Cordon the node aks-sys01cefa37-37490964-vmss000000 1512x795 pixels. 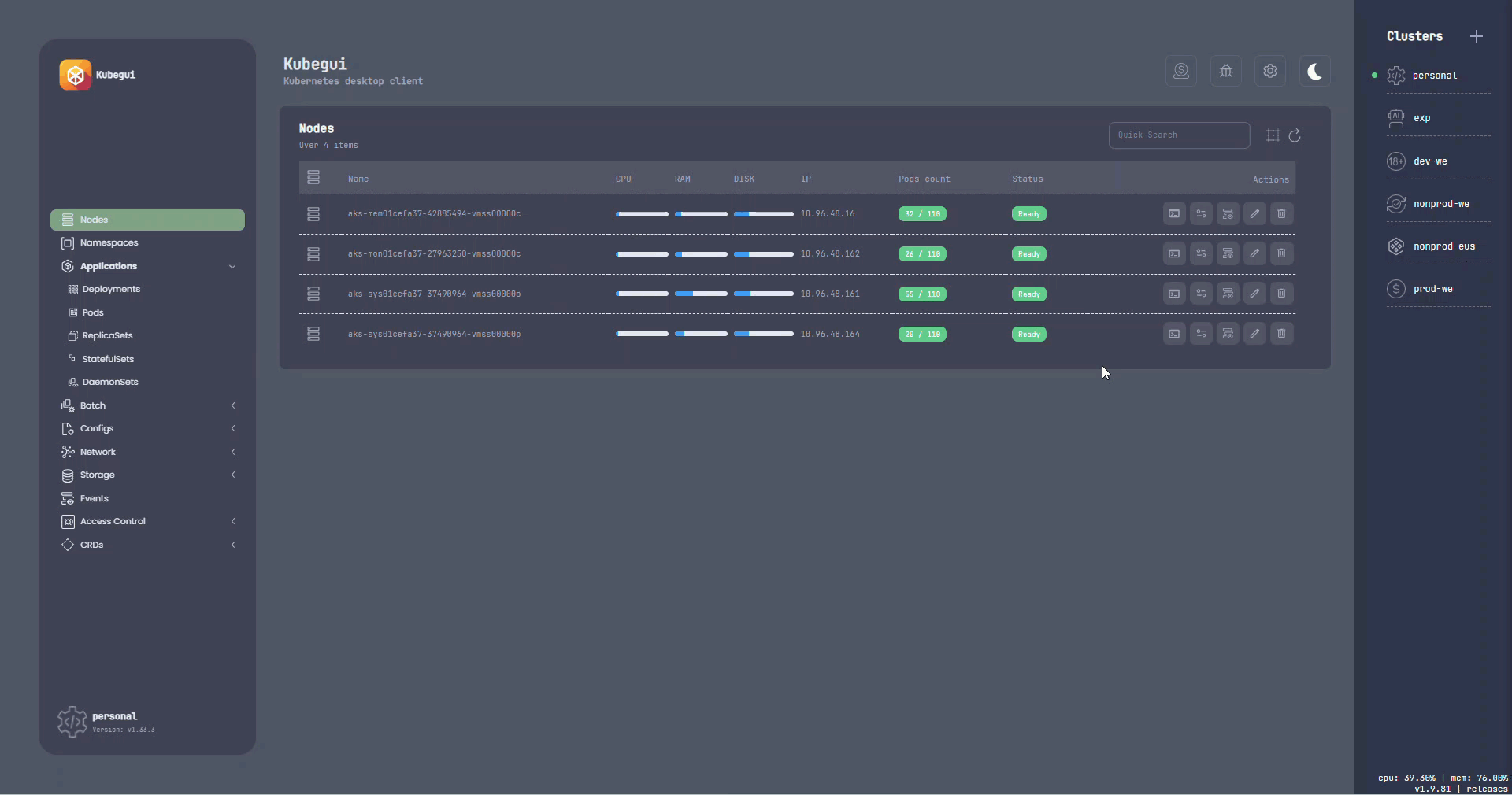pyautogui.click(x=1228, y=294)
